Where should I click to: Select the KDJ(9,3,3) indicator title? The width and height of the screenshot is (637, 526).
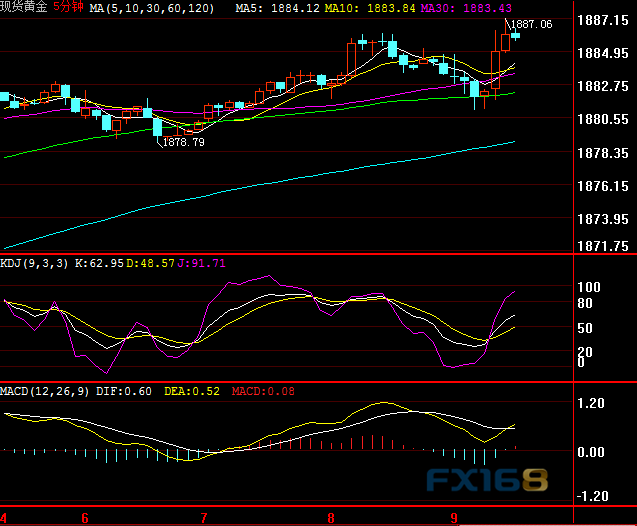tap(34, 263)
